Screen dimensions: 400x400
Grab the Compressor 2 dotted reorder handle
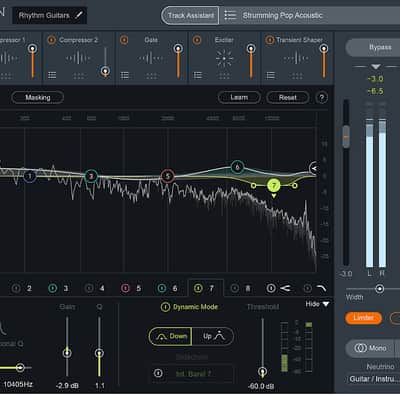[79, 76]
